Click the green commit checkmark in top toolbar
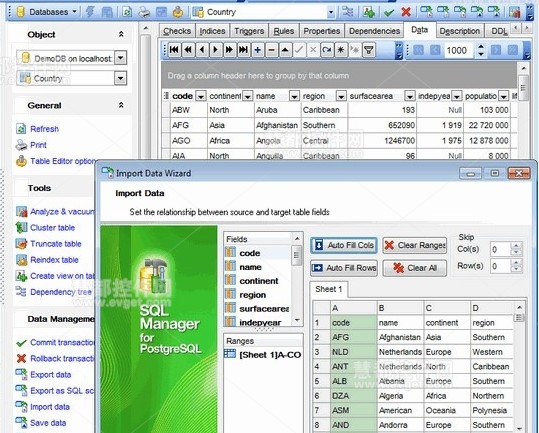The width and height of the screenshot is (539, 433). coord(389,12)
